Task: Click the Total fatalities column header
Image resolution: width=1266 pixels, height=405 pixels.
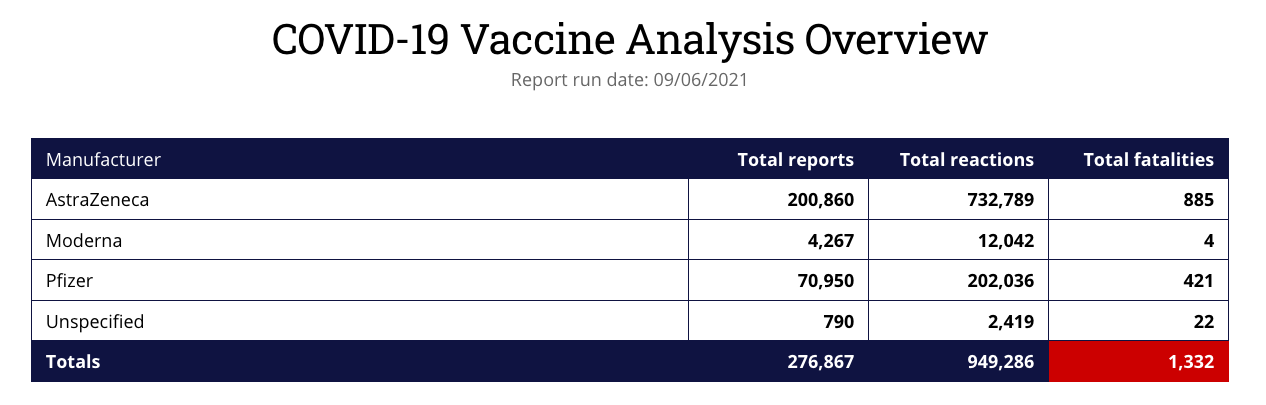Action: tap(1148, 159)
